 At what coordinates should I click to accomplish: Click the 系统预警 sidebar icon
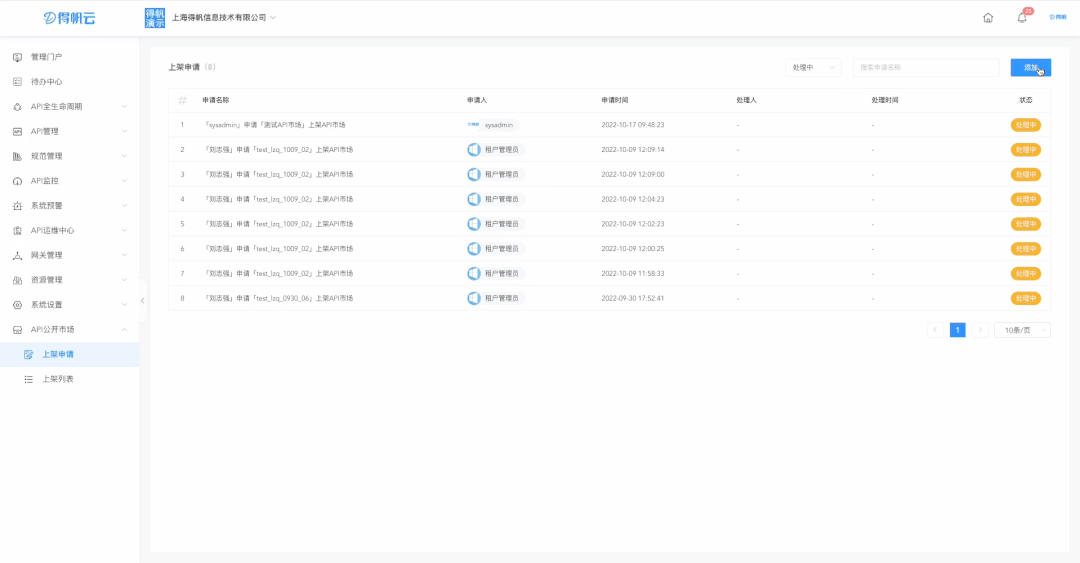pyautogui.click(x=17, y=206)
